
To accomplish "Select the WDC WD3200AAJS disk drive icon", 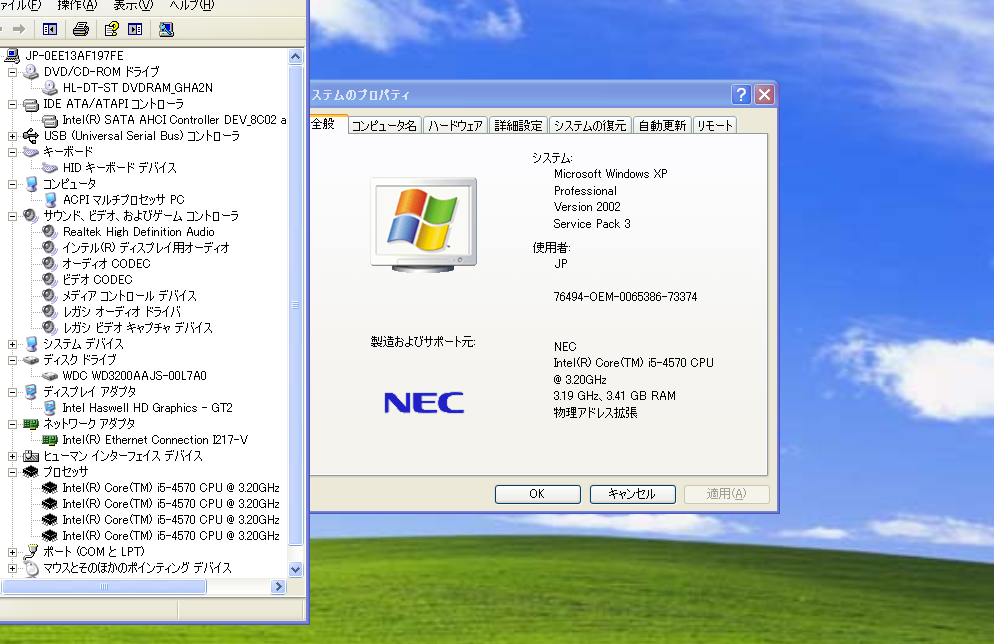I will pyautogui.click(x=50, y=376).
